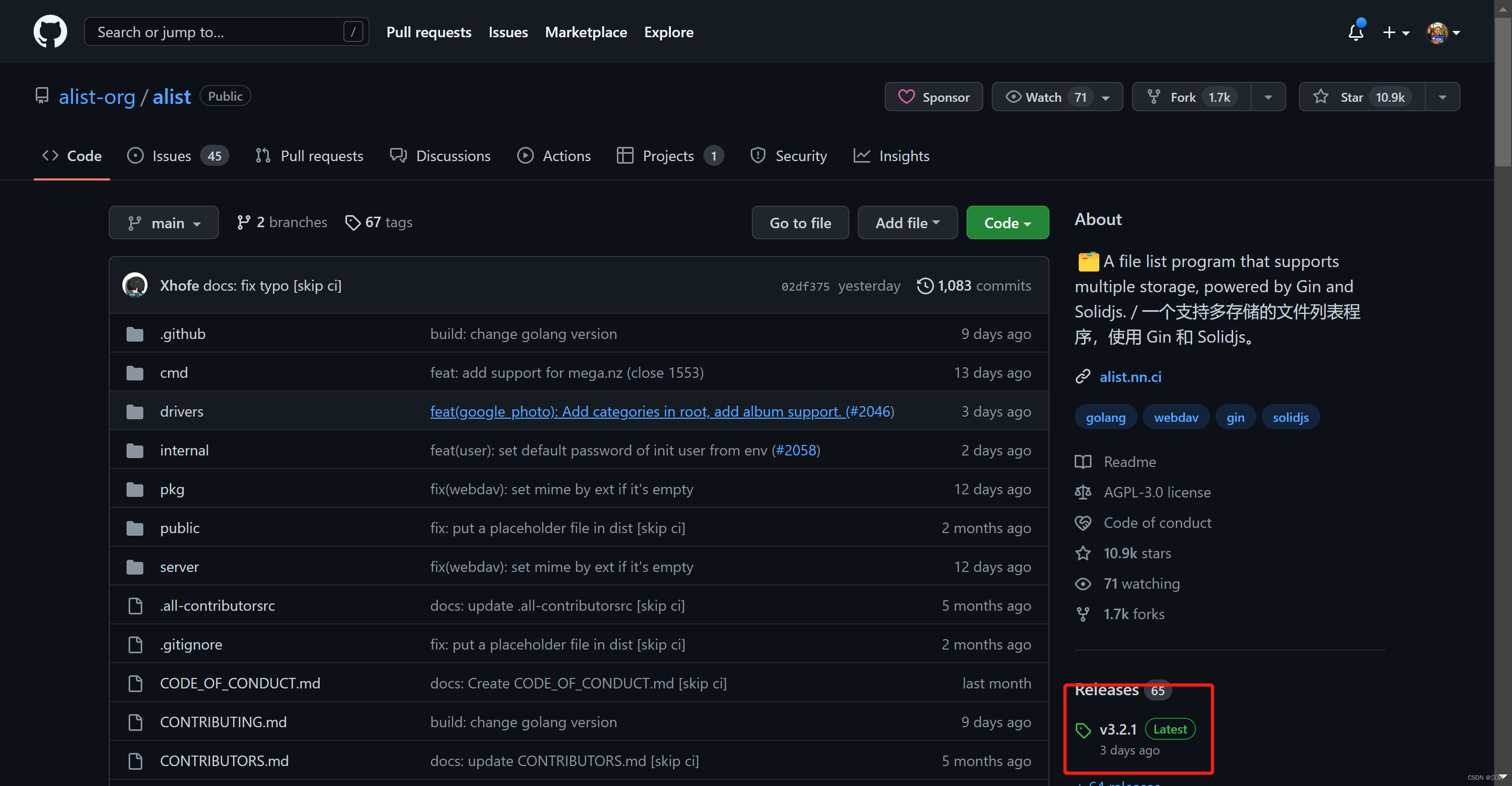This screenshot has height=786, width=1512.
Task: View the 2 branches link
Action: (x=282, y=222)
